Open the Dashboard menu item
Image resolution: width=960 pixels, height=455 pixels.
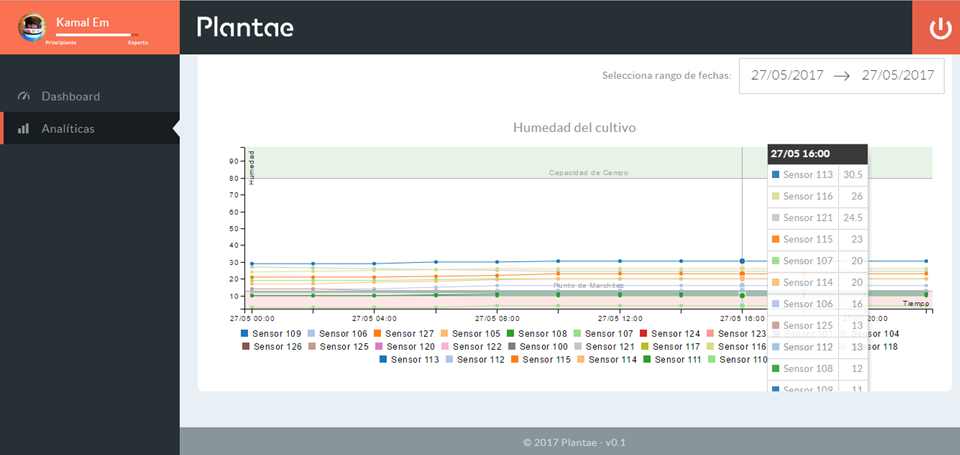click(70, 97)
